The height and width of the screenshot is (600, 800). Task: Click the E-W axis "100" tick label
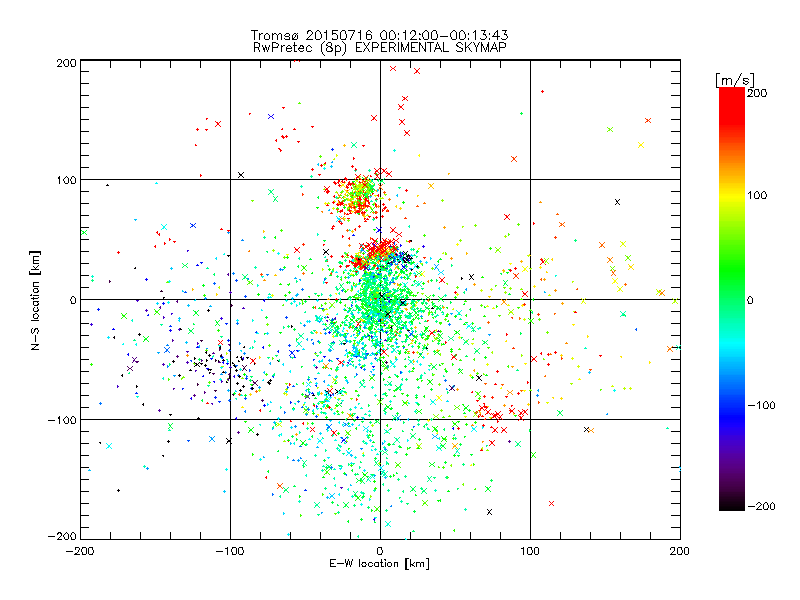coord(530,551)
